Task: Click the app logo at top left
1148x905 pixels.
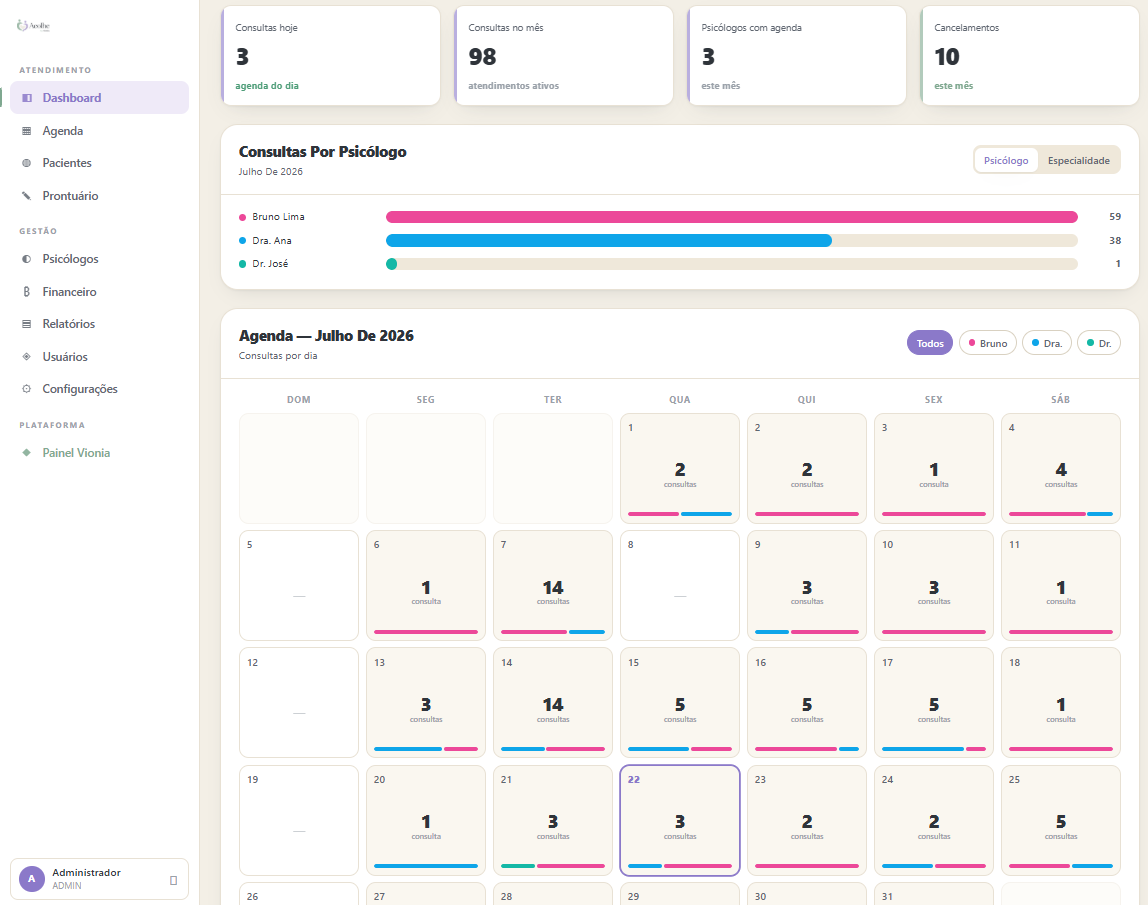Action: click(34, 26)
